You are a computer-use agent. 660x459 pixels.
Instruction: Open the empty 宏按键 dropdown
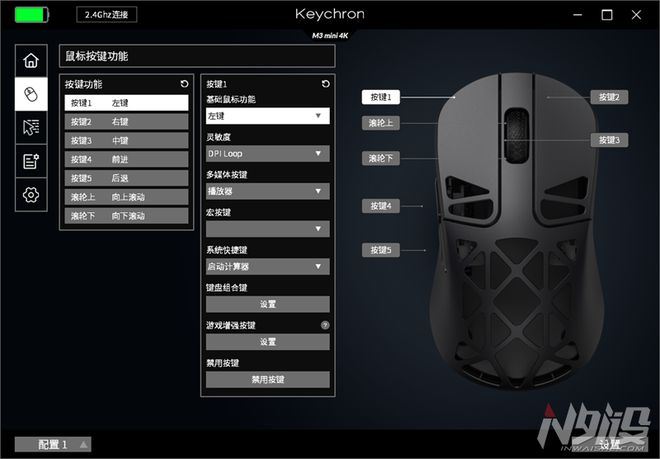268,229
